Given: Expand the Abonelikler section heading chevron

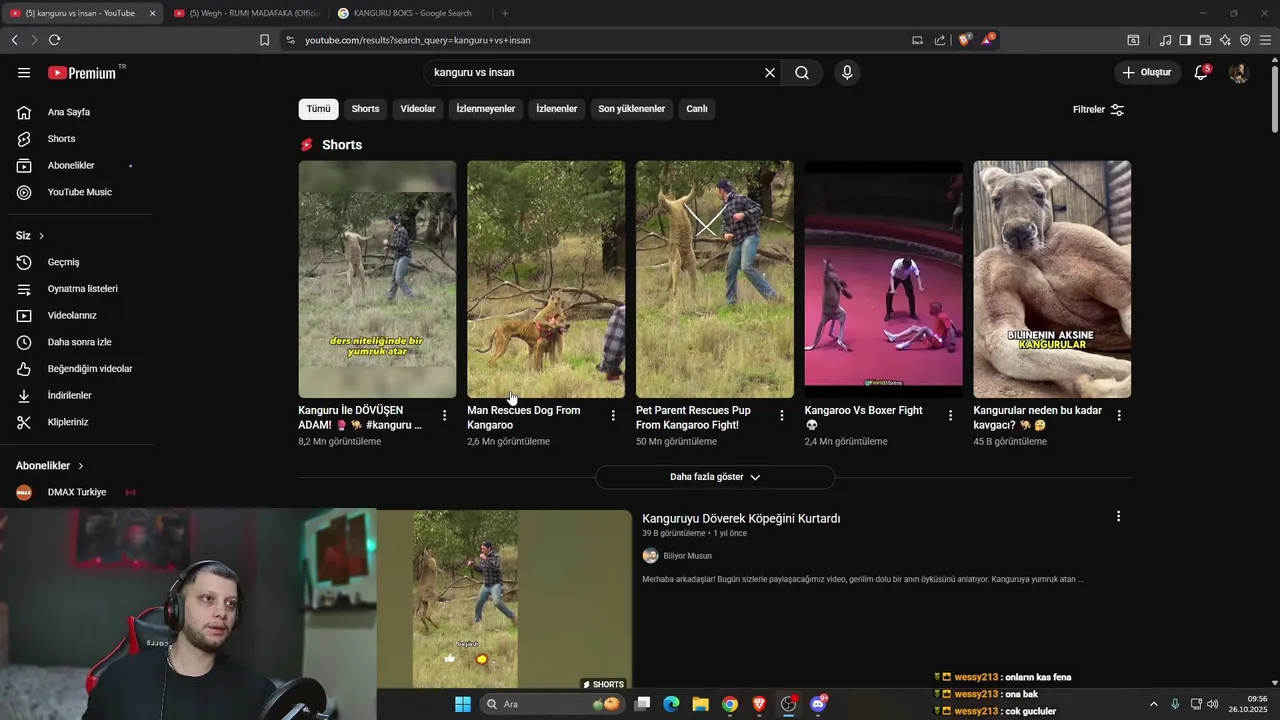Looking at the screenshot, I should point(81,466).
